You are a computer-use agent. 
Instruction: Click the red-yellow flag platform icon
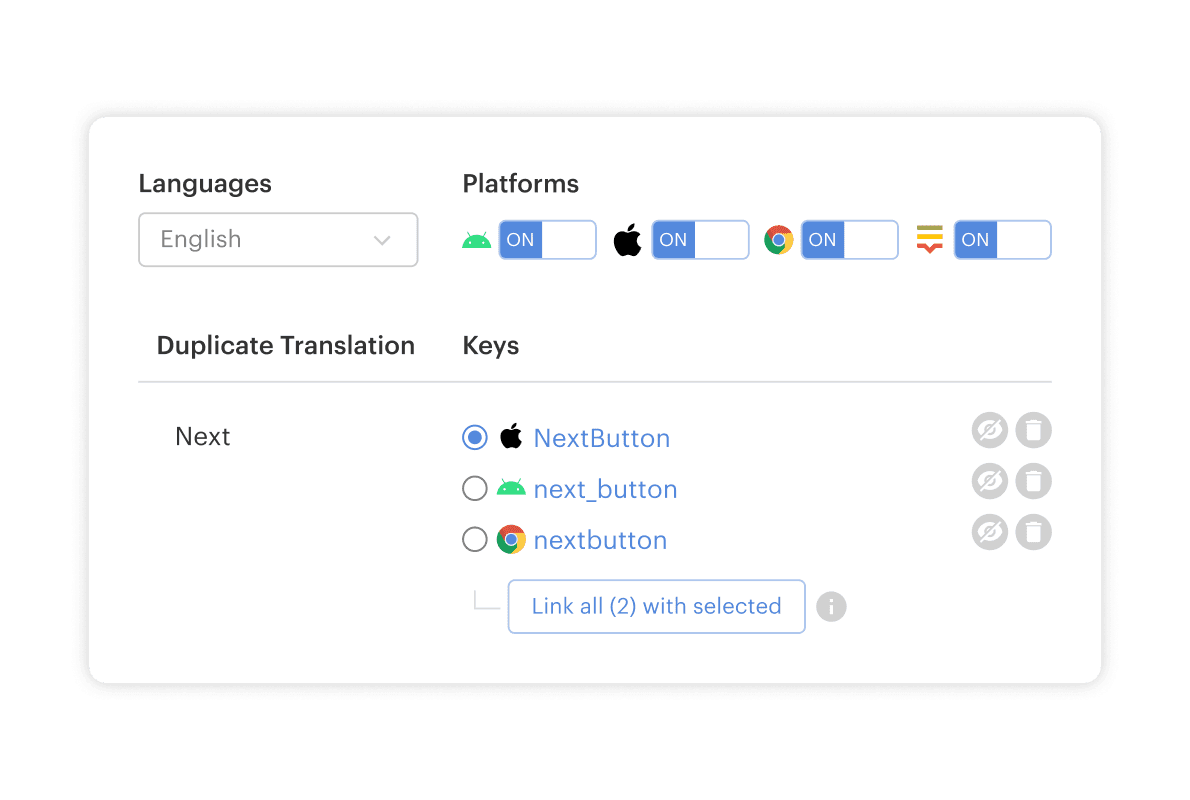(930, 240)
